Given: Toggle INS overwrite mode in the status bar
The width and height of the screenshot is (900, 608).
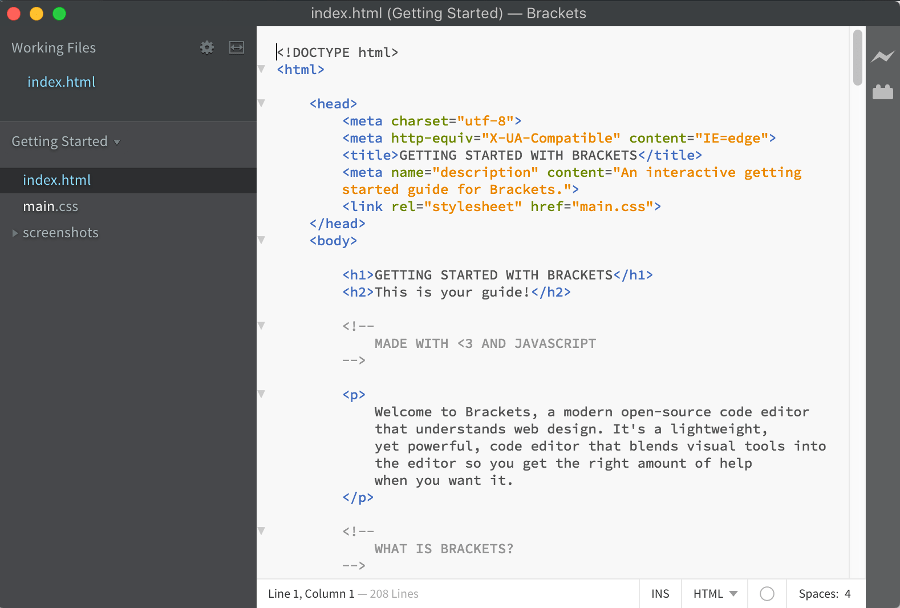Looking at the screenshot, I should (660, 593).
